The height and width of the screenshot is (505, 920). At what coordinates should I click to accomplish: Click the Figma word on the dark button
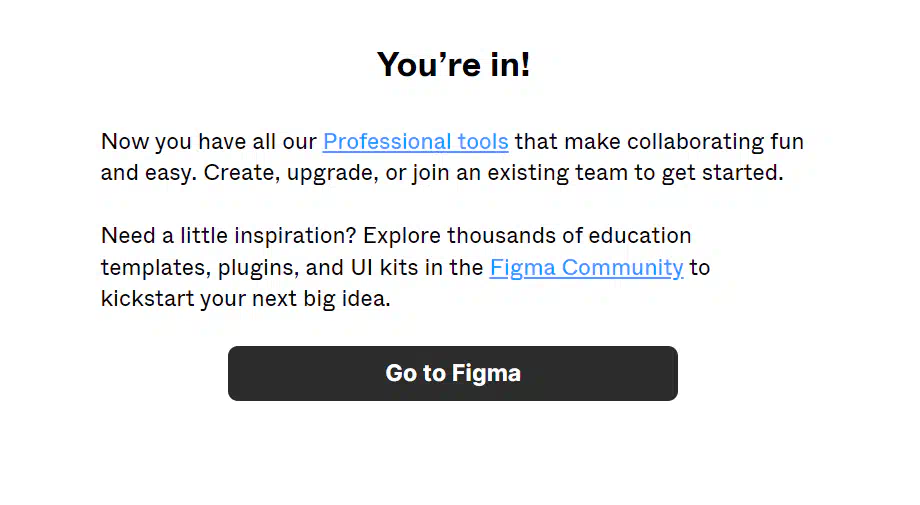[x=486, y=374]
